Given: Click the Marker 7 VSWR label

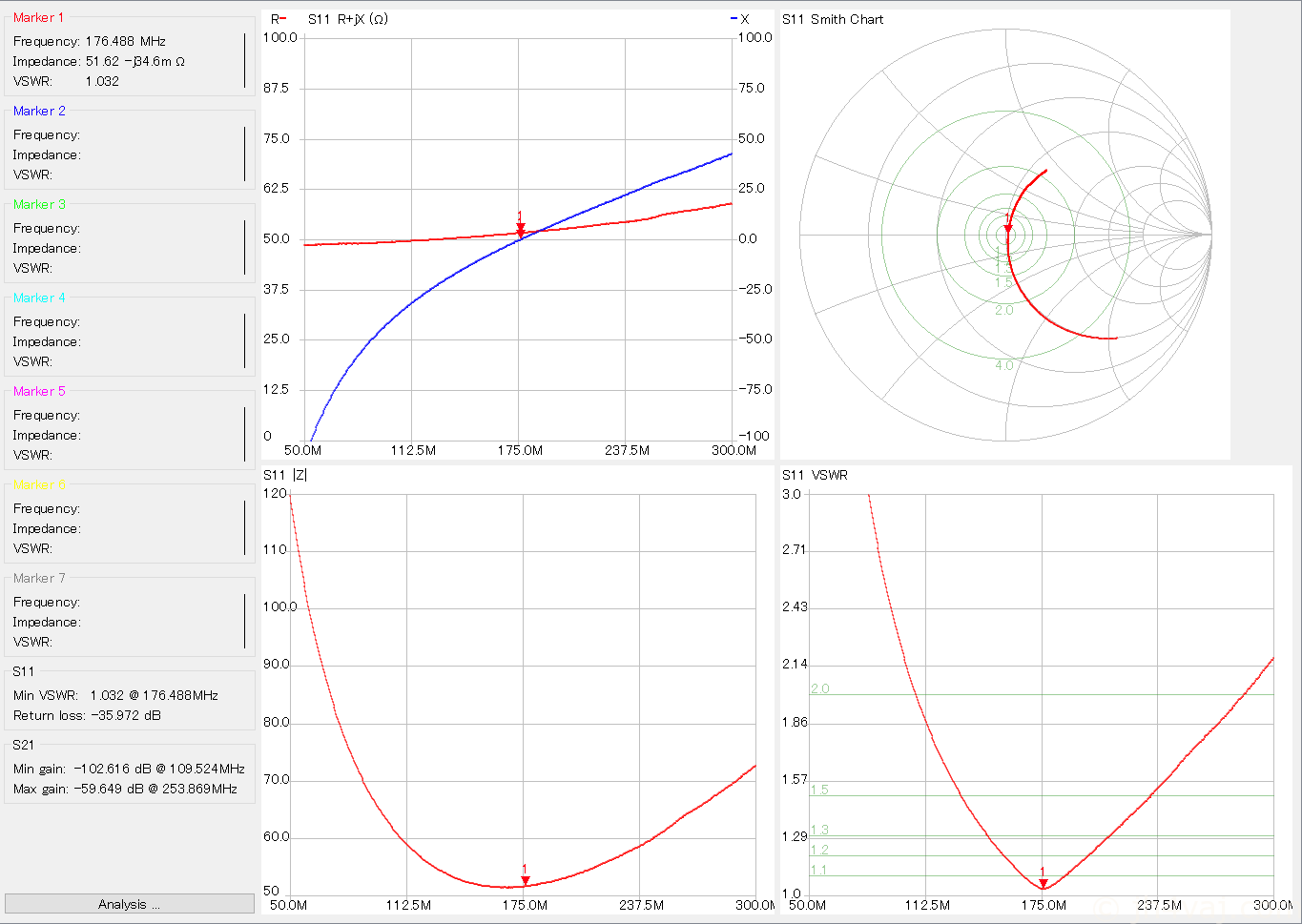Looking at the screenshot, I should [x=32, y=642].
